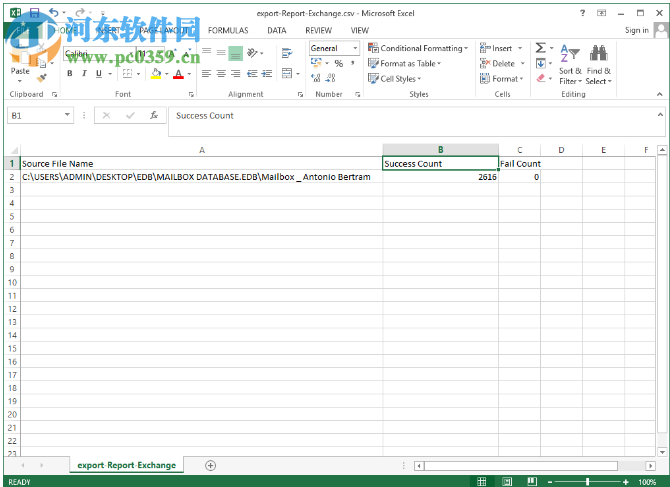Toggle Italic formatting
The height and width of the screenshot is (487, 670).
tap(84, 73)
